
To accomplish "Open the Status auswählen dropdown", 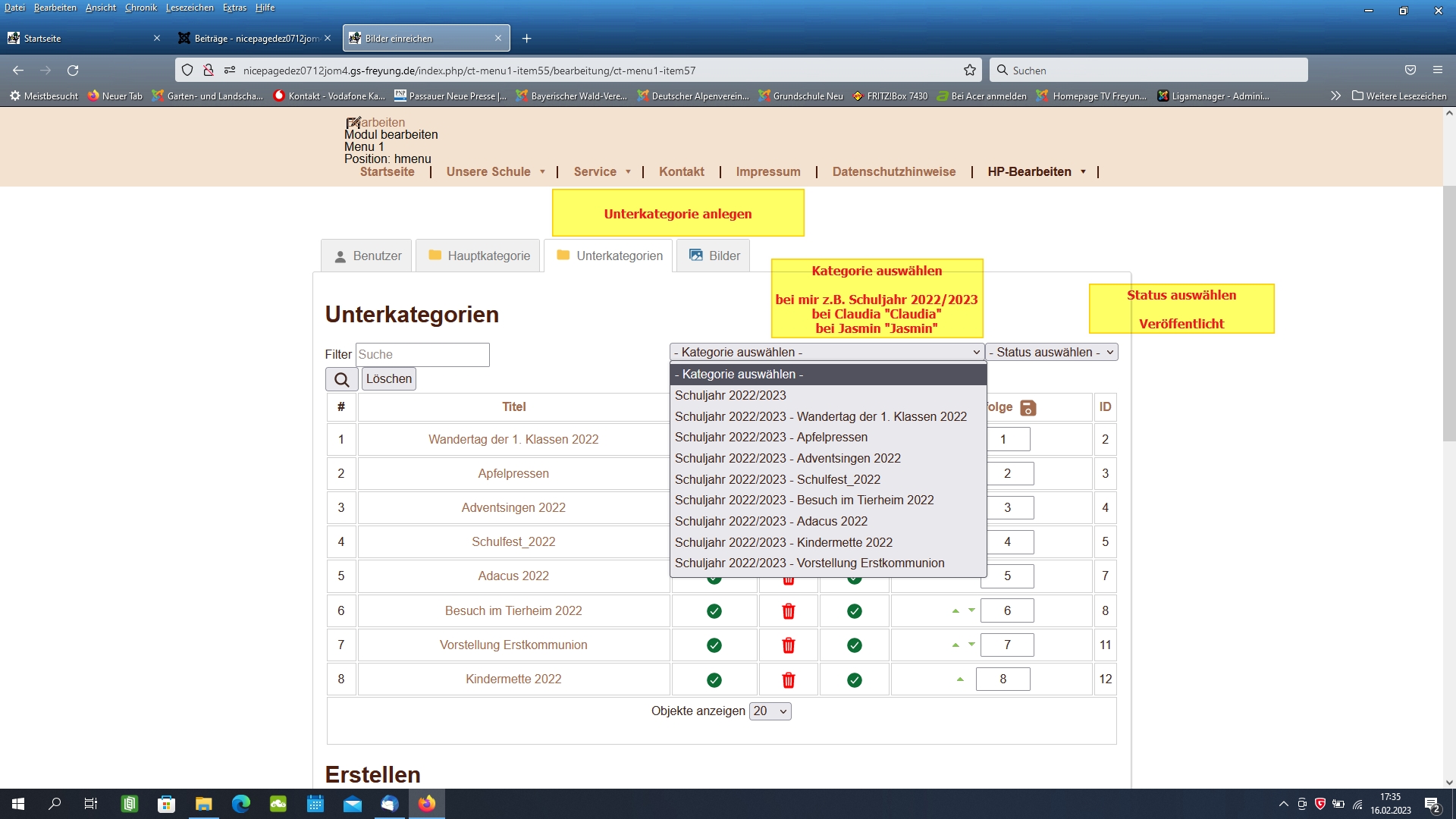I will coord(1051,353).
